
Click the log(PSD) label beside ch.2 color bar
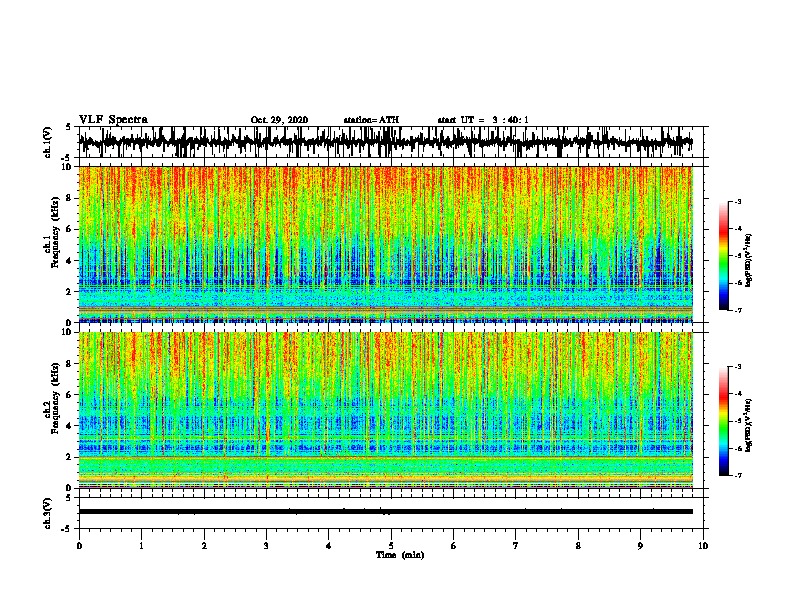click(x=748, y=425)
